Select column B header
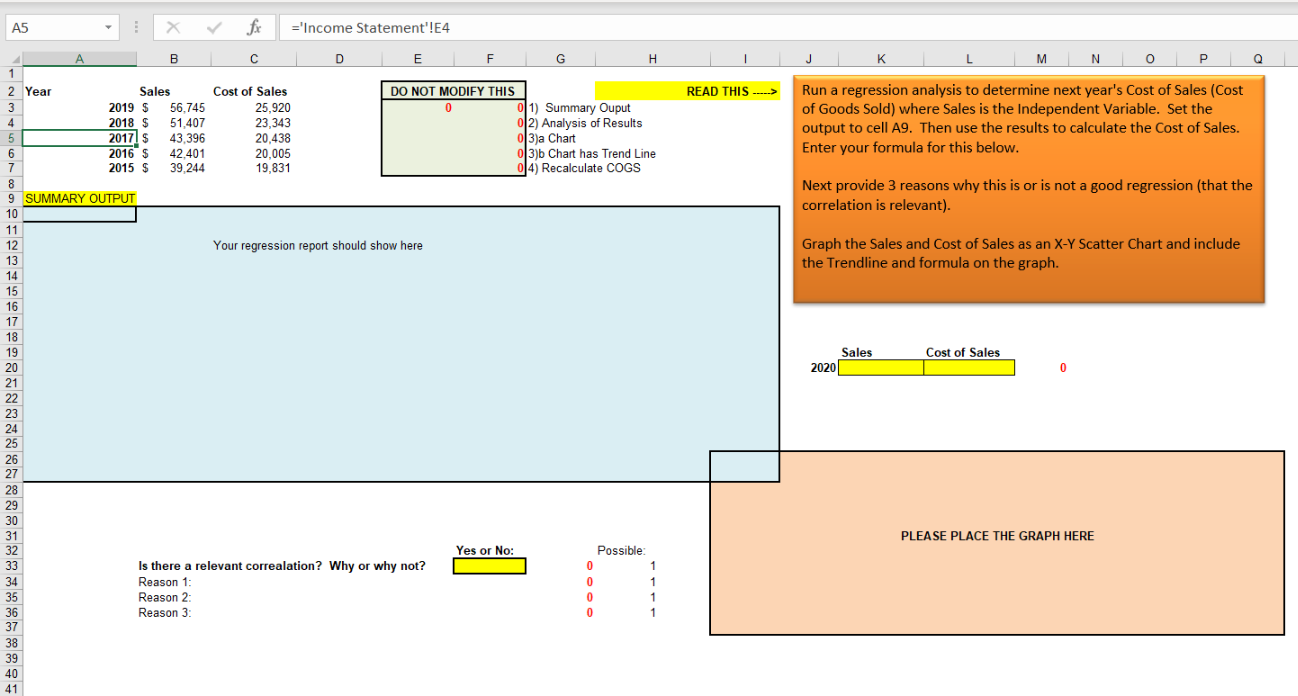1298x696 pixels. pyautogui.click(x=174, y=58)
